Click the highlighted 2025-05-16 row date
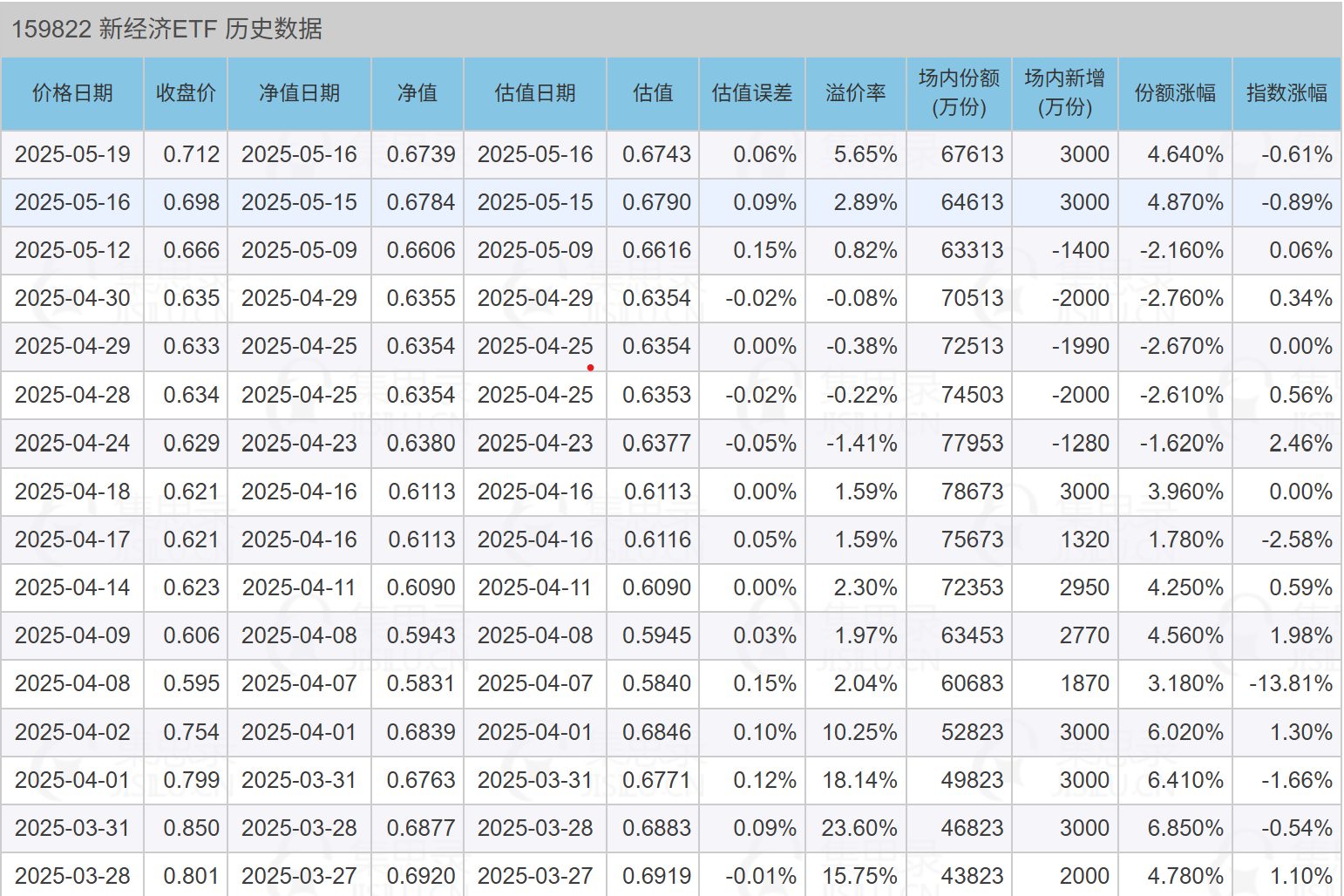Screen dimensions: 1344x896 72,202
